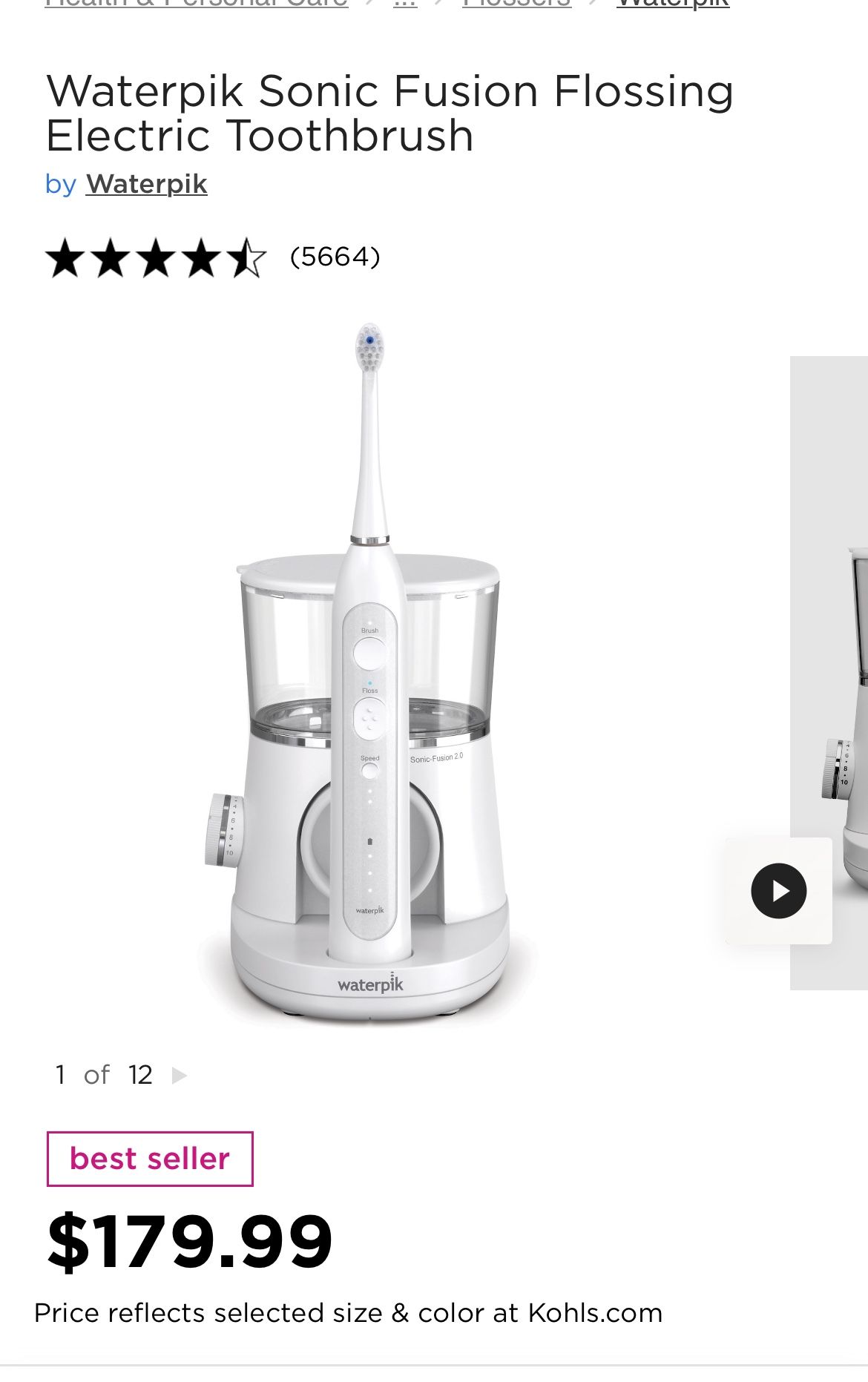Go to the Flossers breadcrumb category

click(x=516, y=4)
